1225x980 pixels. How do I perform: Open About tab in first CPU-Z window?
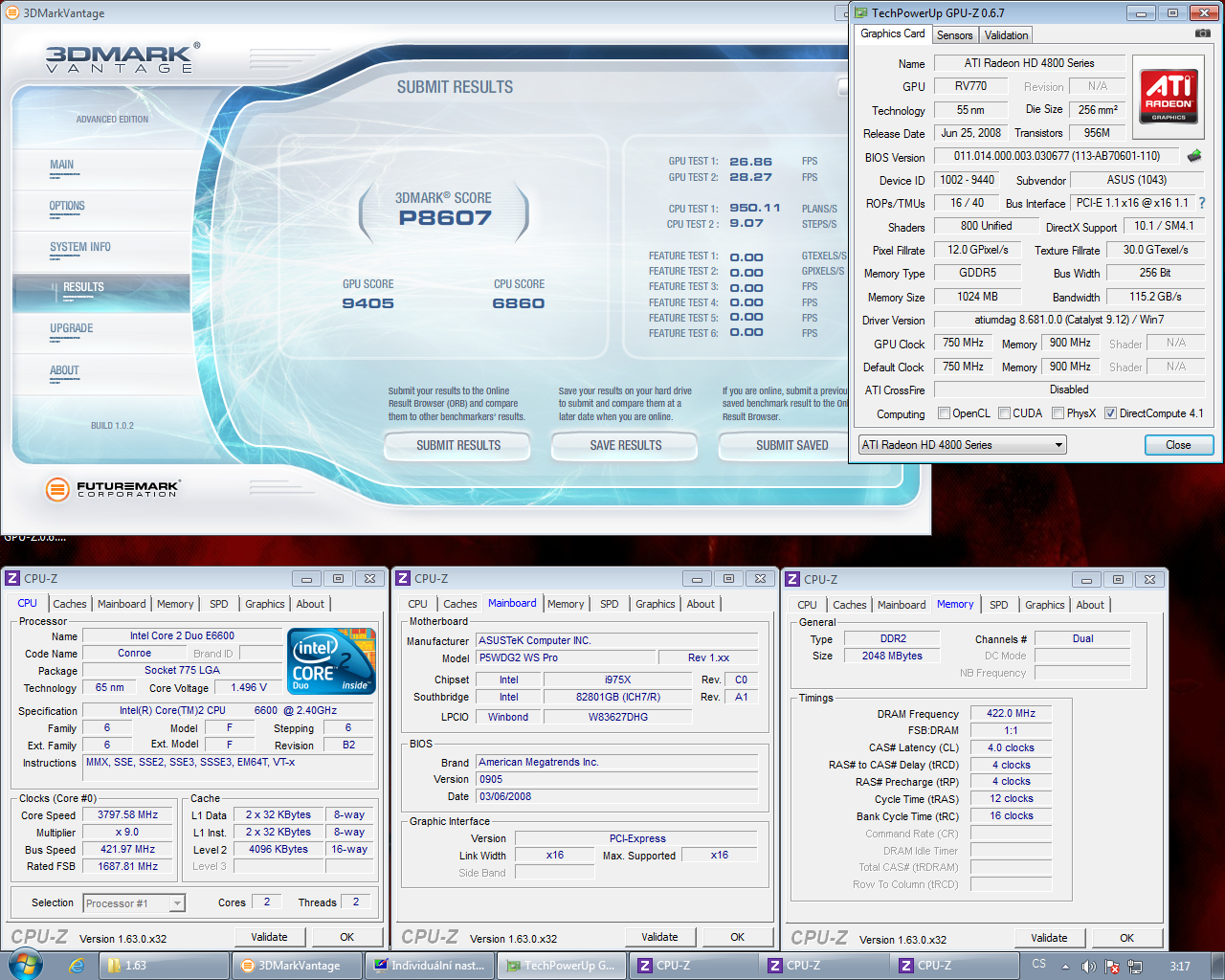pyautogui.click(x=310, y=604)
